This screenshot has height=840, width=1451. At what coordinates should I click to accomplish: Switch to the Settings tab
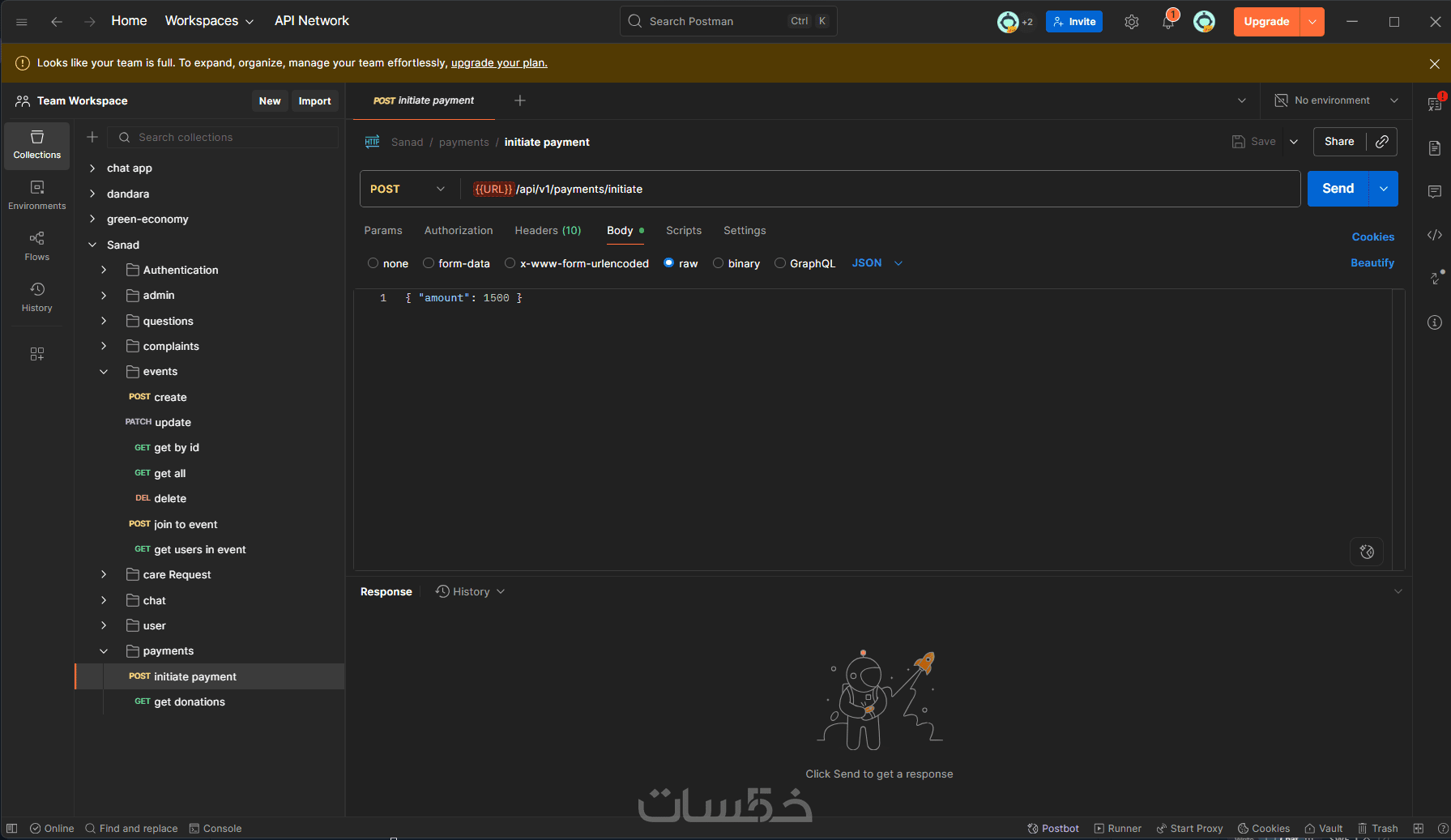(x=745, y=231)
